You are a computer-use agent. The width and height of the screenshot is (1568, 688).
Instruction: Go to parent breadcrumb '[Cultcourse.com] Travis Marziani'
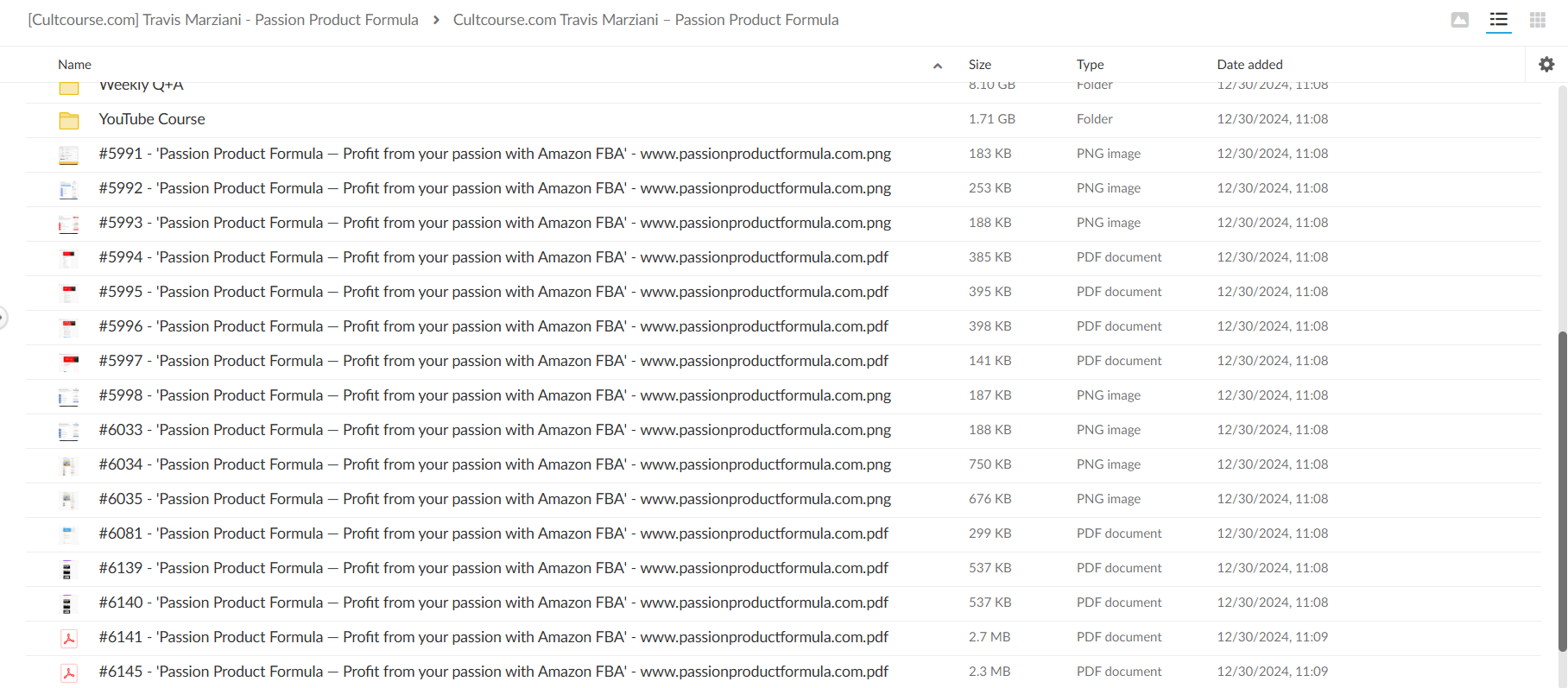click(x=223, y=20)
